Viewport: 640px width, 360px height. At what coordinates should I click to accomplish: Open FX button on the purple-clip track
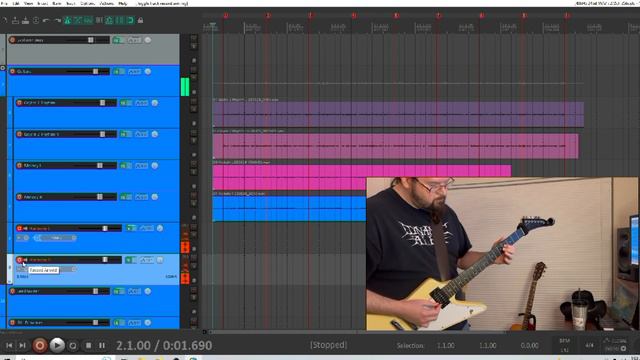click(x=142, y=103)
